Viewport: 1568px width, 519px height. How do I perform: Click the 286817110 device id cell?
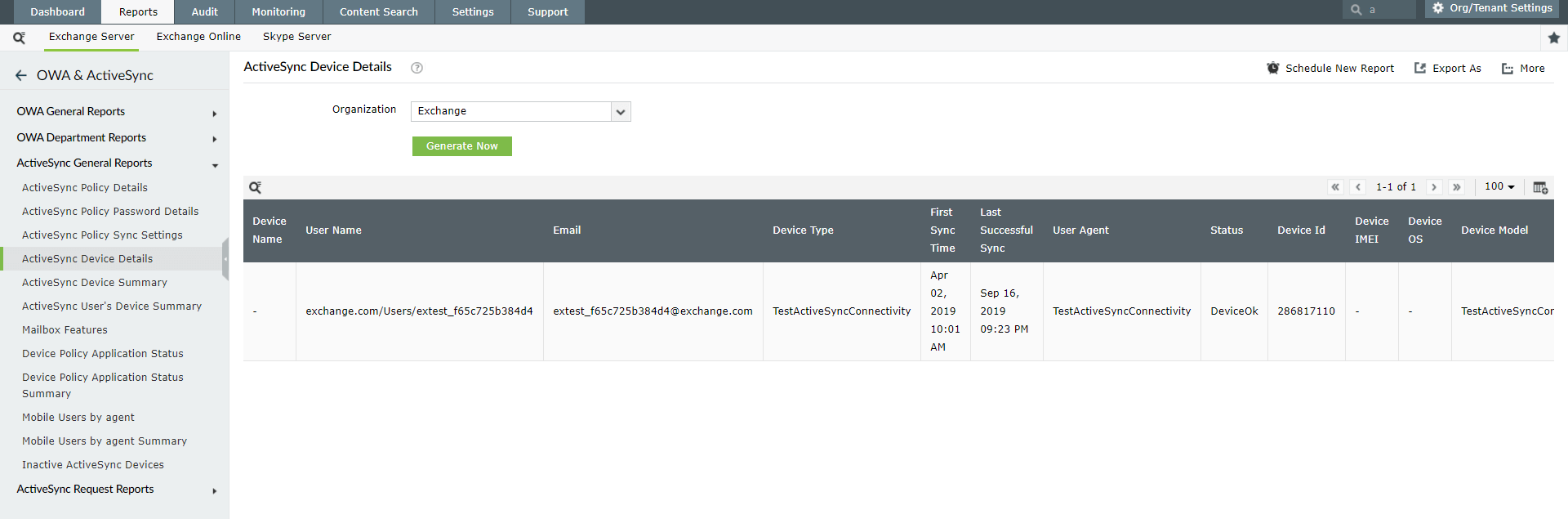(1306, 311)
